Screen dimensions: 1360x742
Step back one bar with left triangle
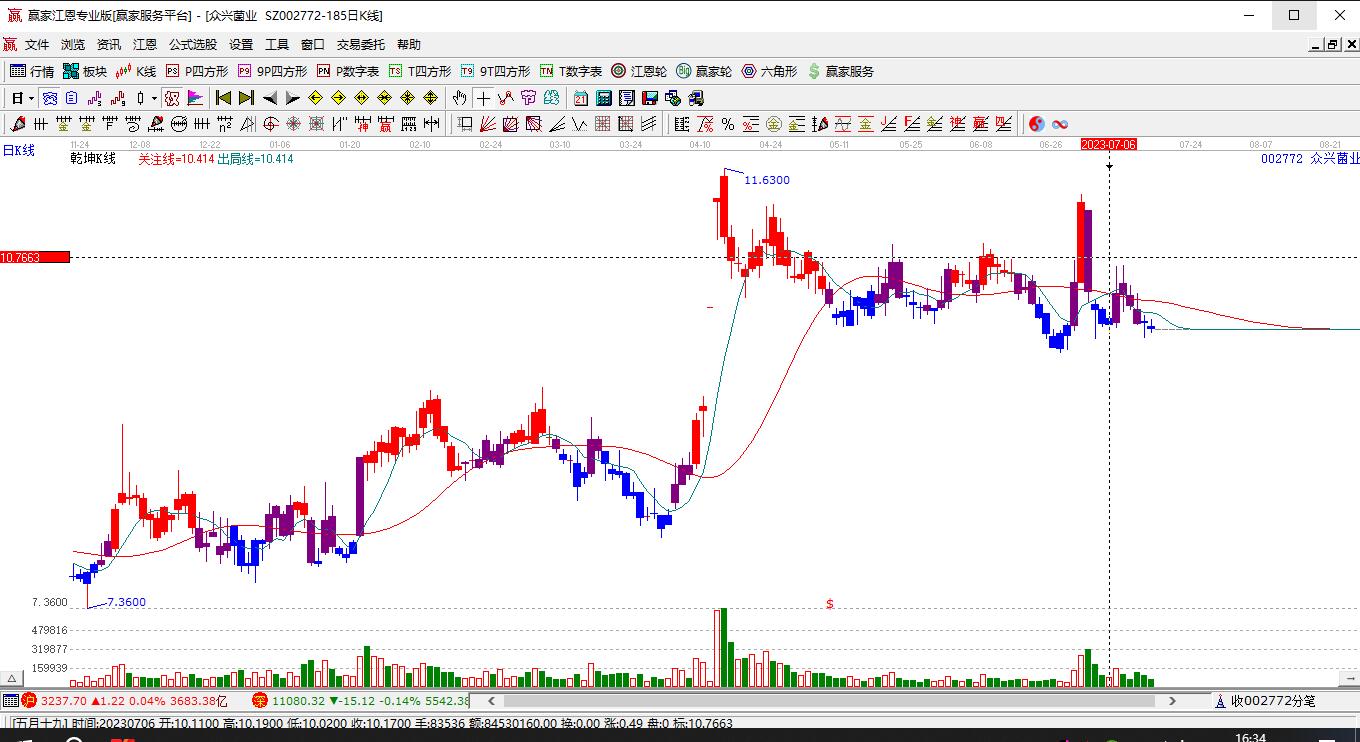tap(270, 98)
